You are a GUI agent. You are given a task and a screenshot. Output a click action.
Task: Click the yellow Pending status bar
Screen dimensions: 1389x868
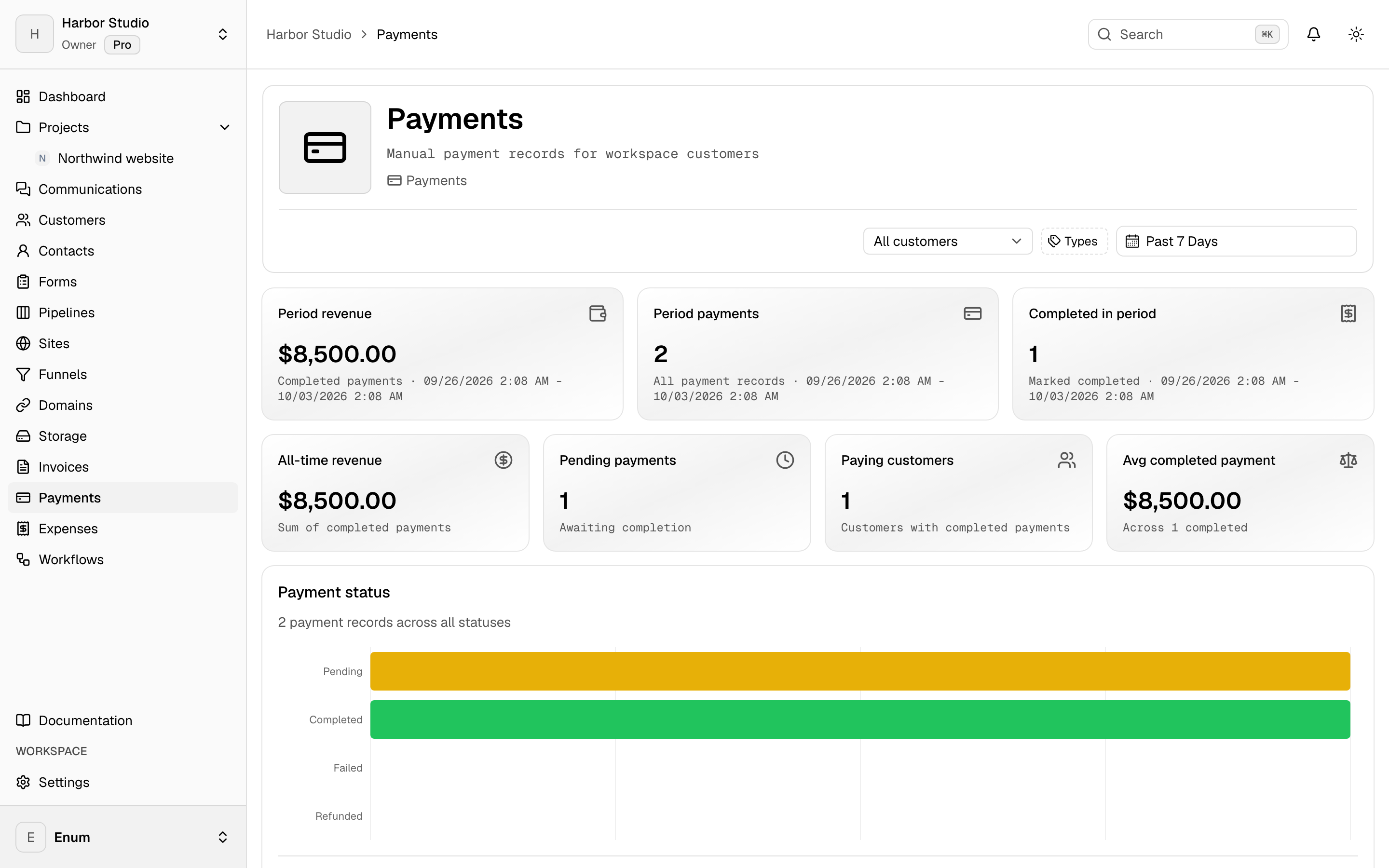(860, 671)
